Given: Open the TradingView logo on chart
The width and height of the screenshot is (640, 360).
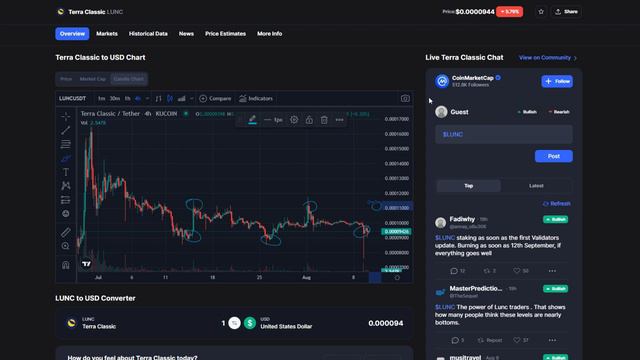Looking at the screenshot, I should 86,264.
